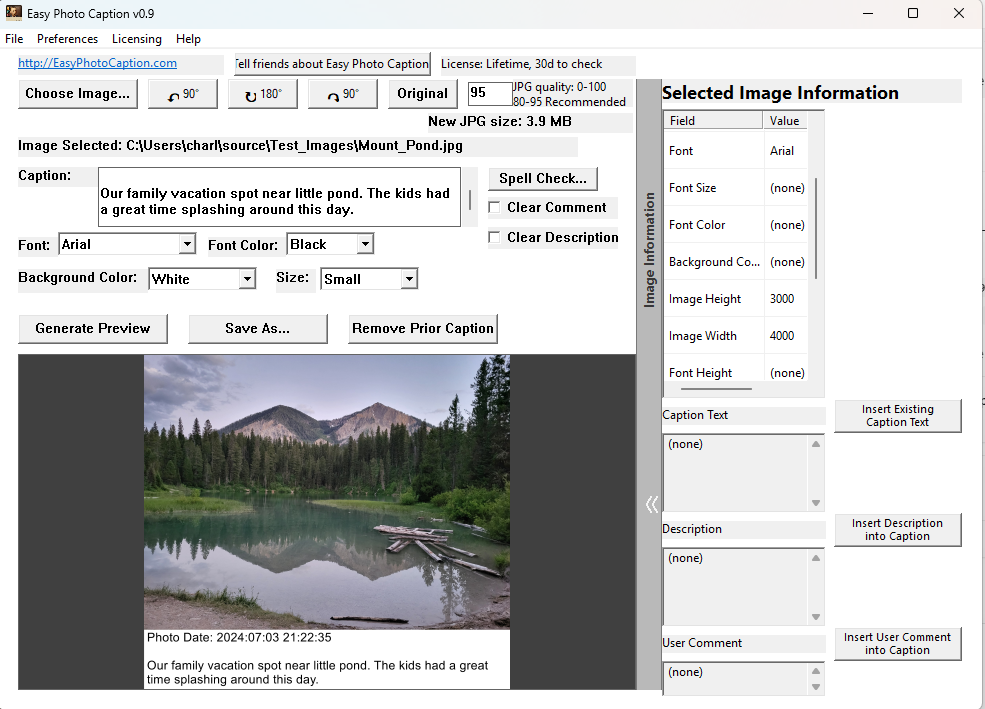Click inside the Description (none) box

[736, 586]
